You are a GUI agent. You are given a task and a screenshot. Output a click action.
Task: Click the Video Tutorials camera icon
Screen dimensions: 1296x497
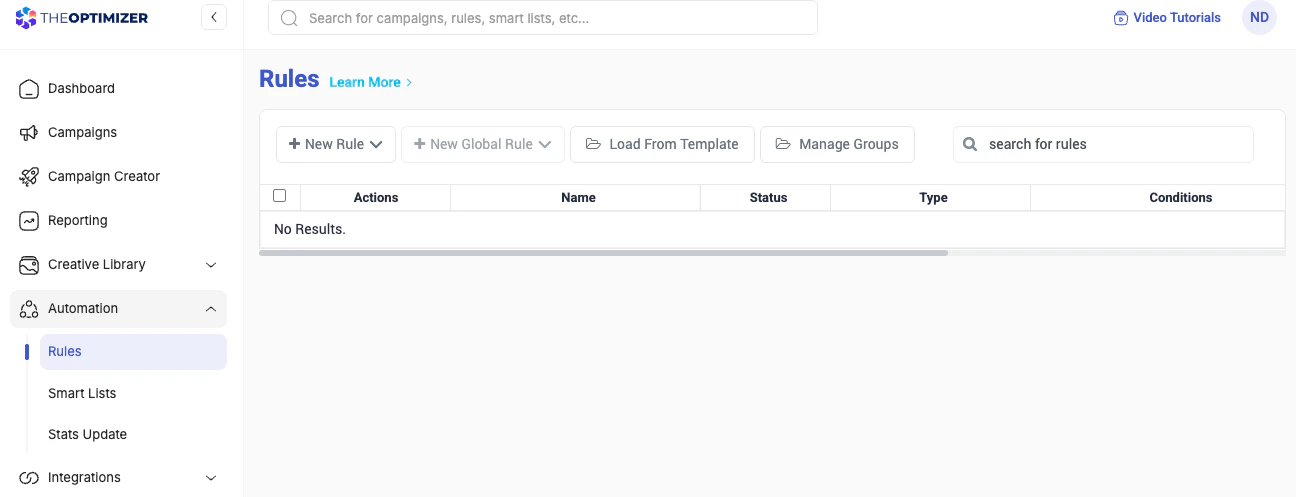click(x=1121, y=18)
